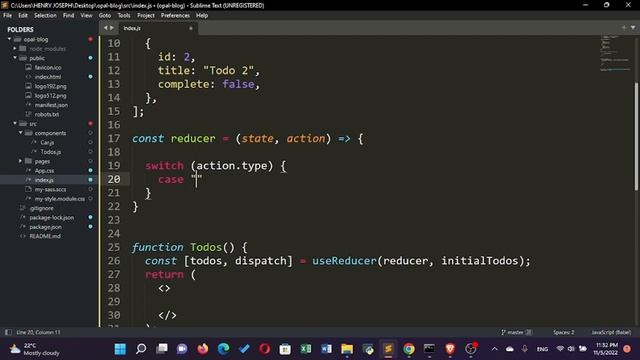This screenshot has width=640, height=360.
Task: Open Car.js in the sidebar
Action: click(x=47, y=142)
